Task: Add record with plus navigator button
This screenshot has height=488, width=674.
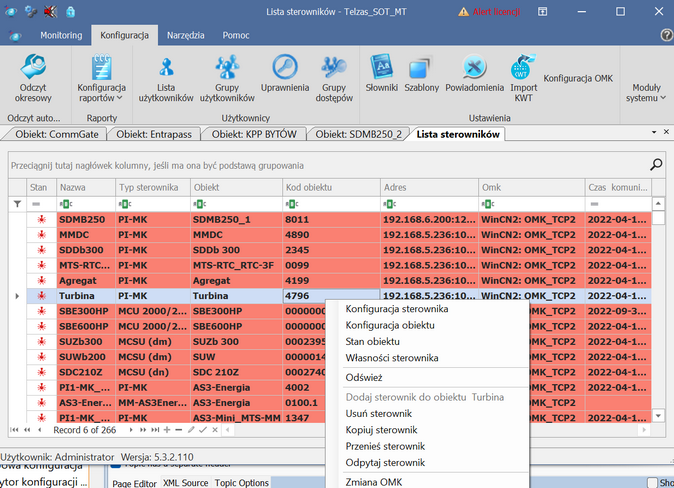Action: click(167, 430)
